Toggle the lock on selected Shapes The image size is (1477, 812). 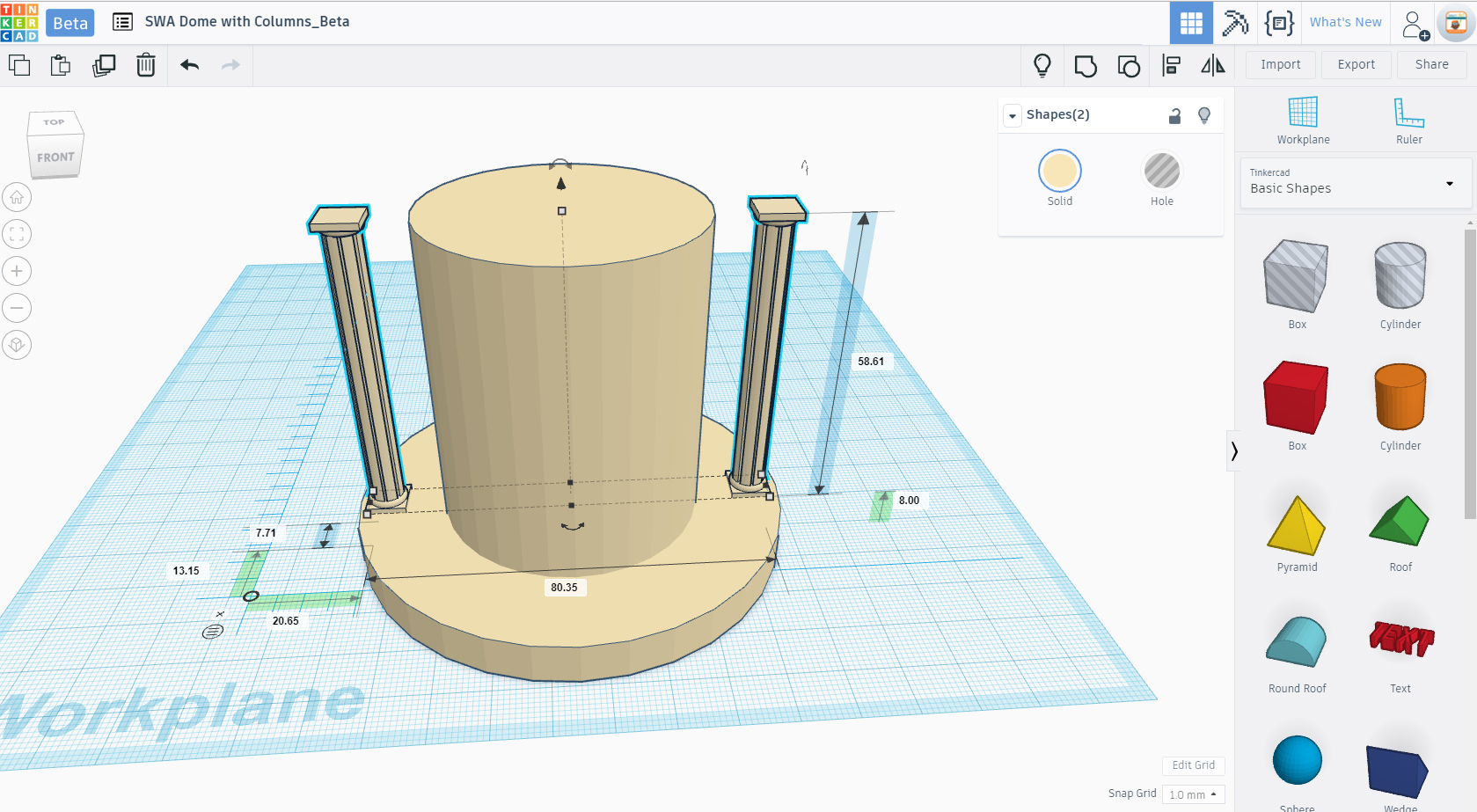point(1174,115)
